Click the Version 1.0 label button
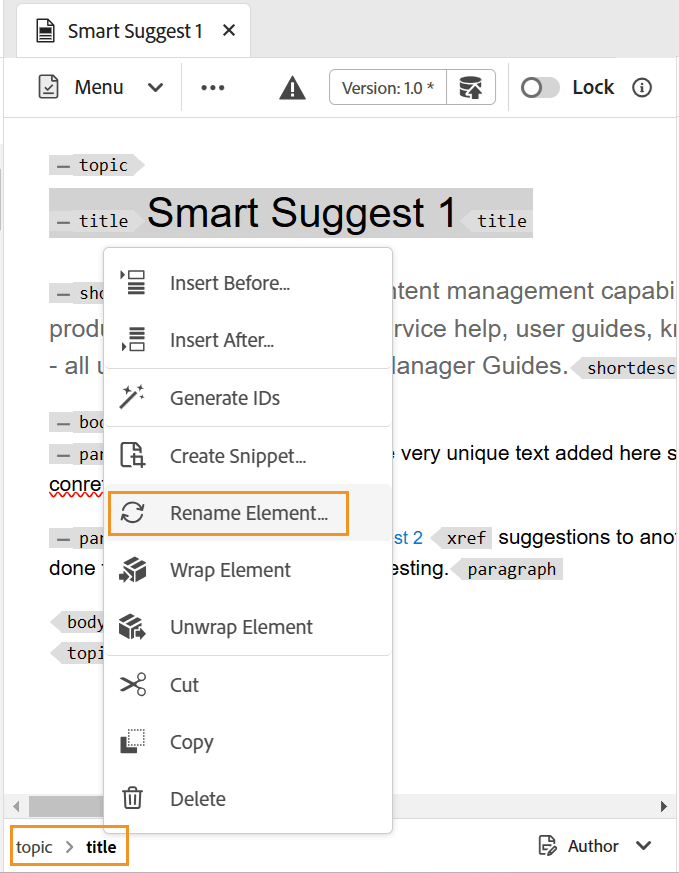679x873 pixels. coord(388,87)
